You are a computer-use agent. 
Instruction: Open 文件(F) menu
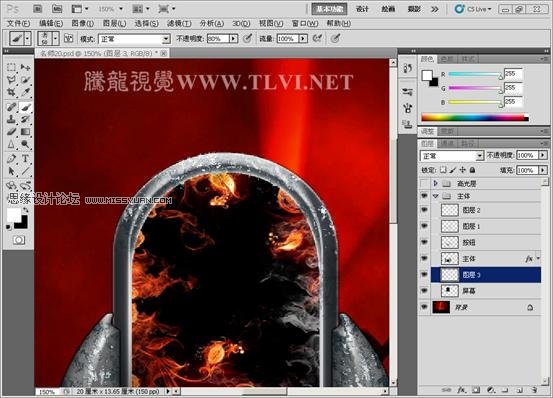click(x=18, y=24)
